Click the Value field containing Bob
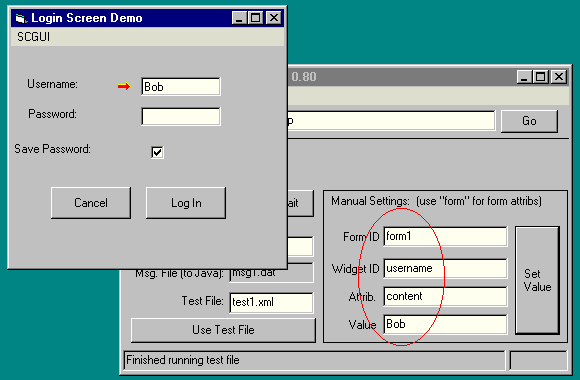The height and width of the screenshot is (380, 580). [445, 324]
